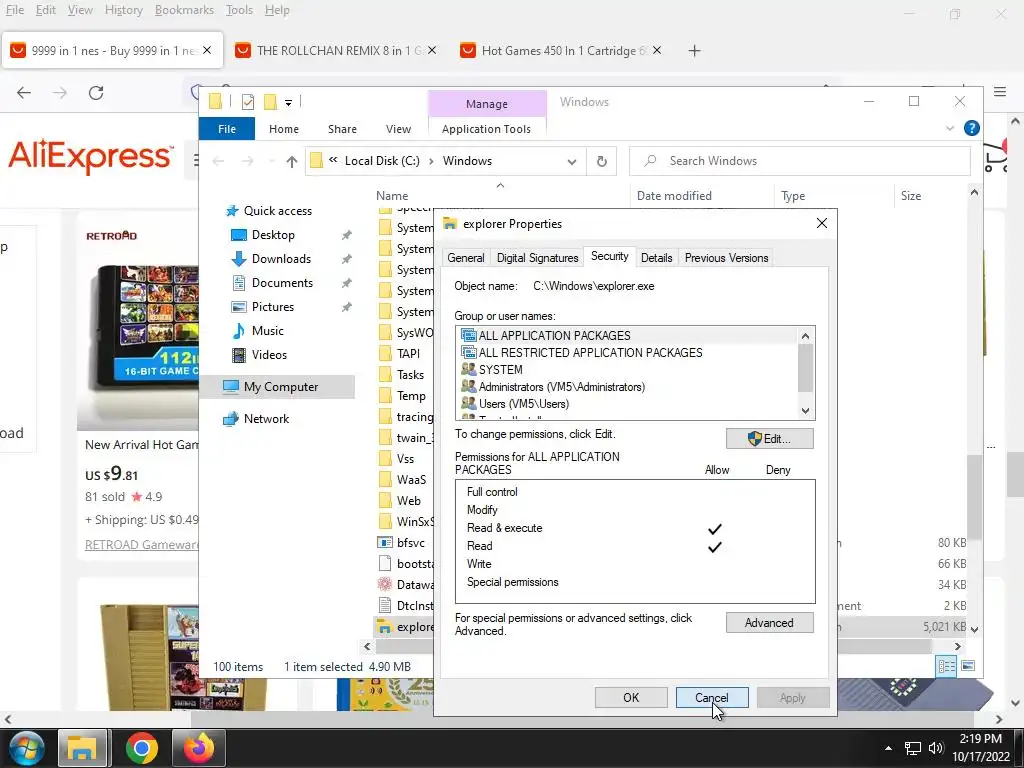Launch Chrome from the taskbar
Image resolution: width=1024 pixels, height=768 pixels.
click(142, 748)
